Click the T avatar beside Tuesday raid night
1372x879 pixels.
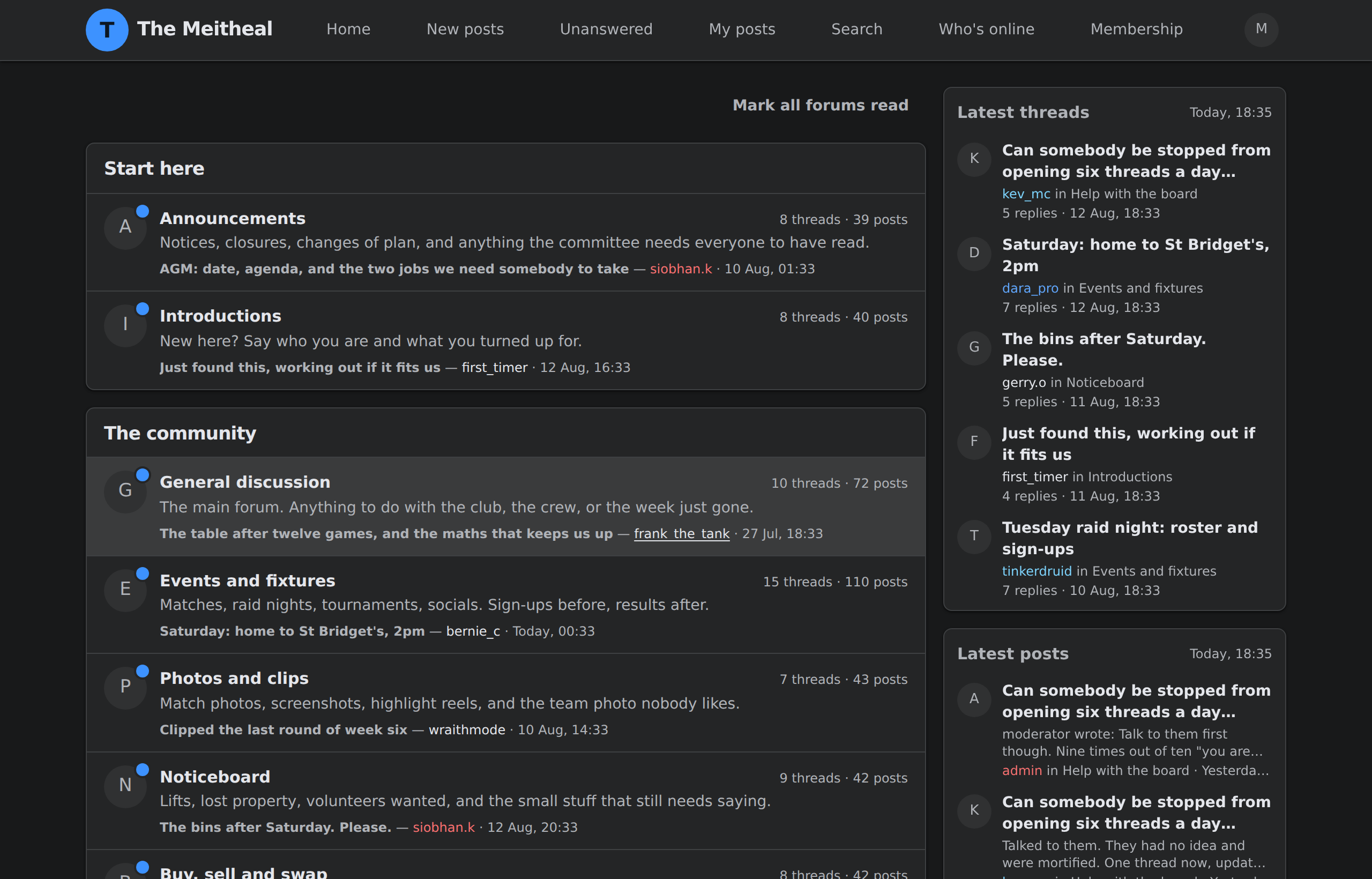click(974, 536)
